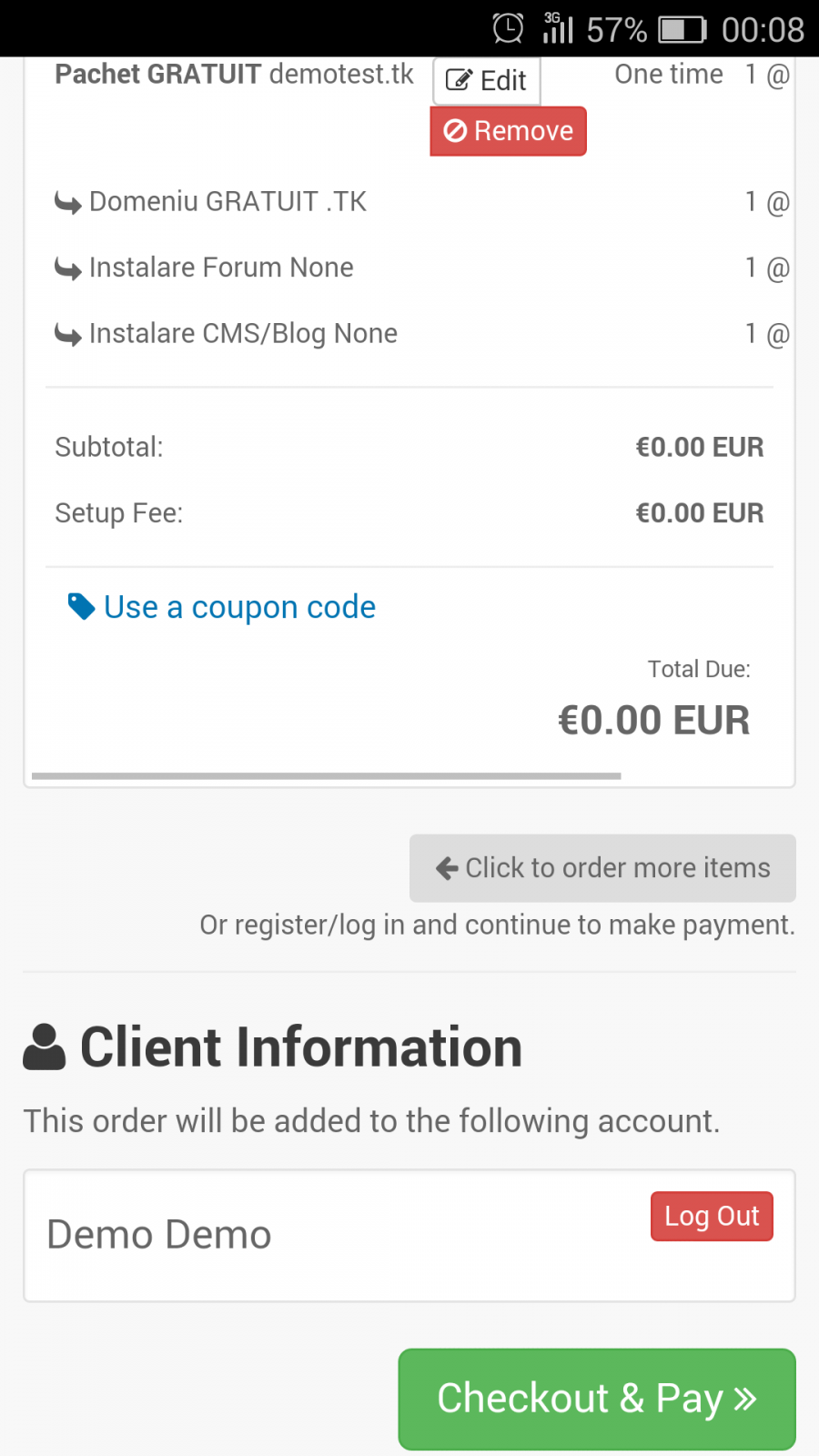
Task: Click the double chevron on Checkout & Pay
Action: click(x=745, y=1399)
